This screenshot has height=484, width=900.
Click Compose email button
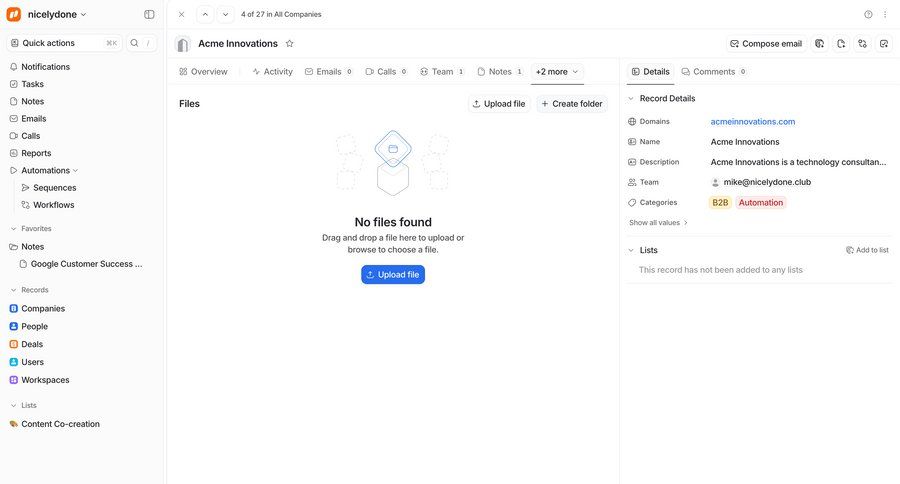point(766,44)
